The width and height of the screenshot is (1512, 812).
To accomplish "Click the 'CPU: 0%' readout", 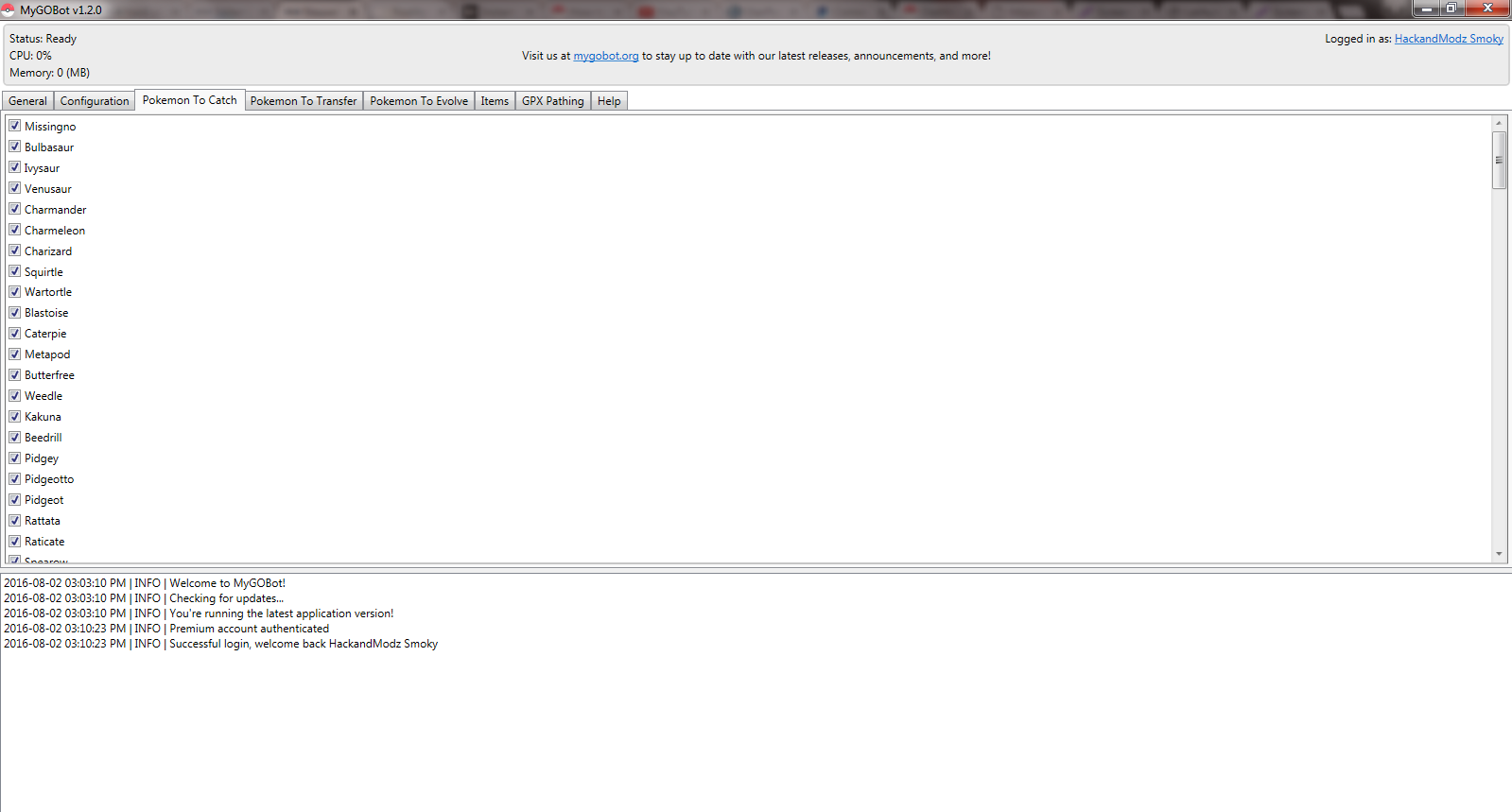I will click(30, 56).
